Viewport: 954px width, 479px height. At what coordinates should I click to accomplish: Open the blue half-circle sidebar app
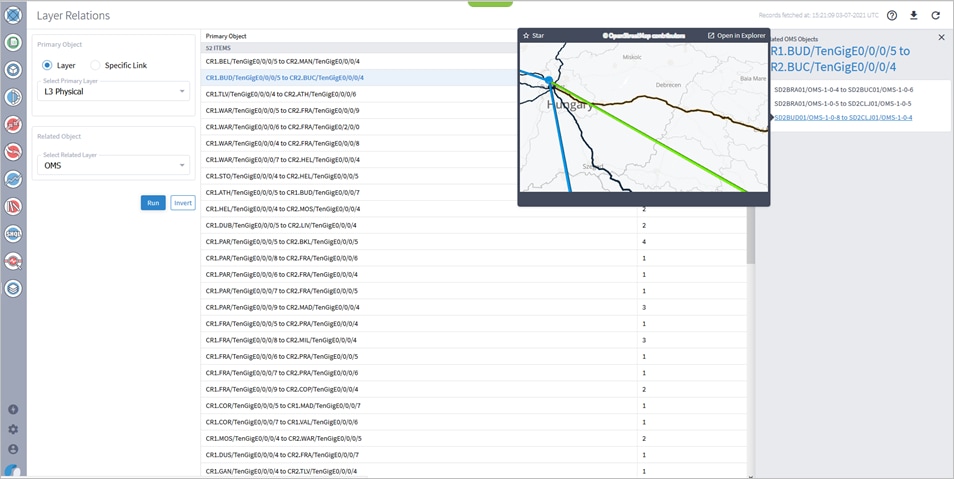13,97
